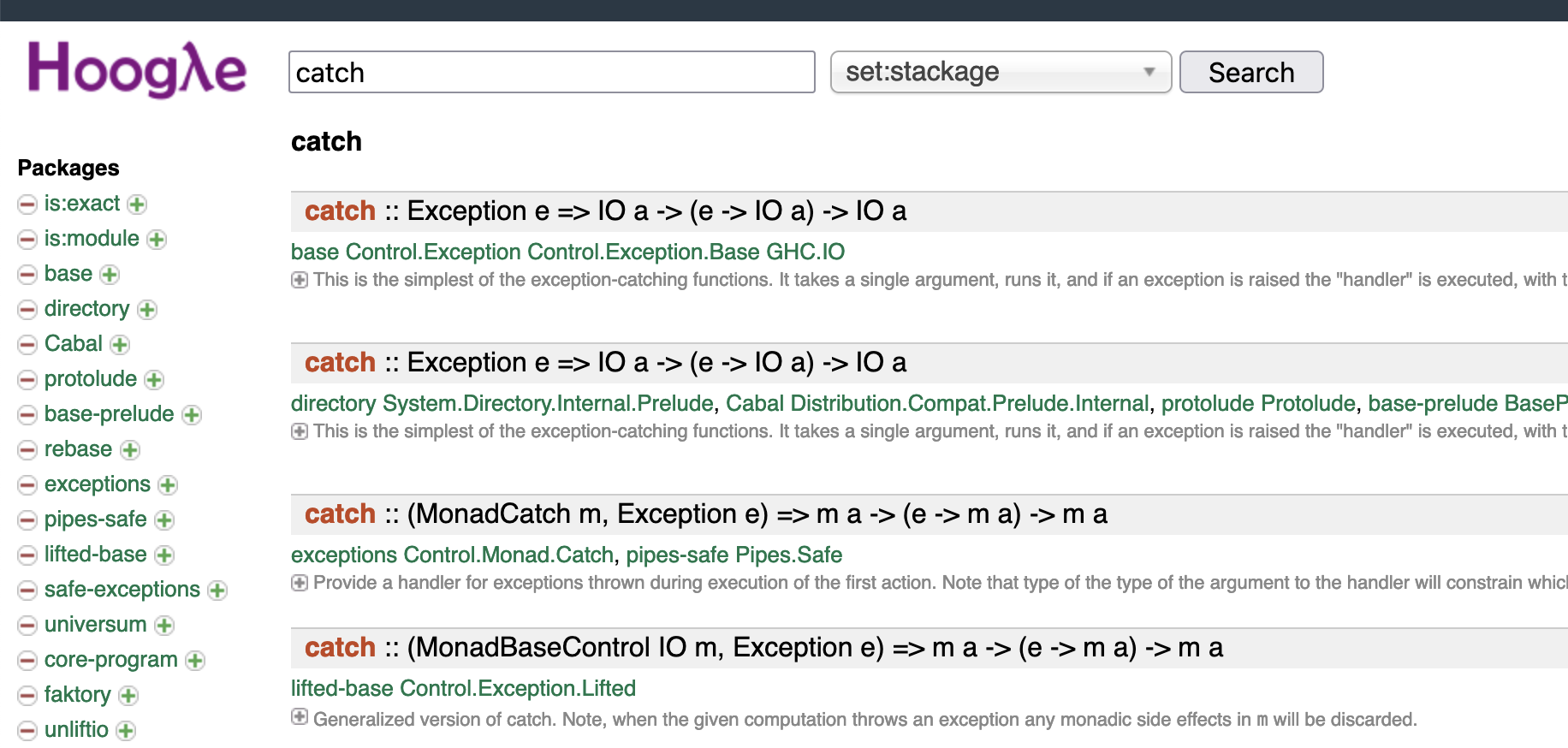Include rebase package with plus icon
Image resolution: width=1568 pixels, height=748 pixels.
tap(130, 450)
